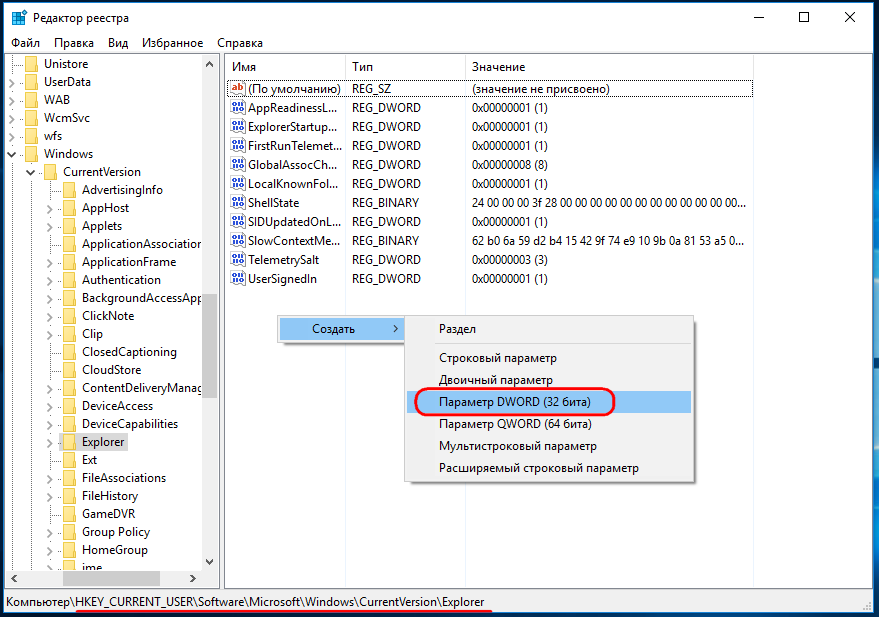Choose Расширяемый строковый параметр
Screen dimensions: 879x617
[x=549, y=468]
